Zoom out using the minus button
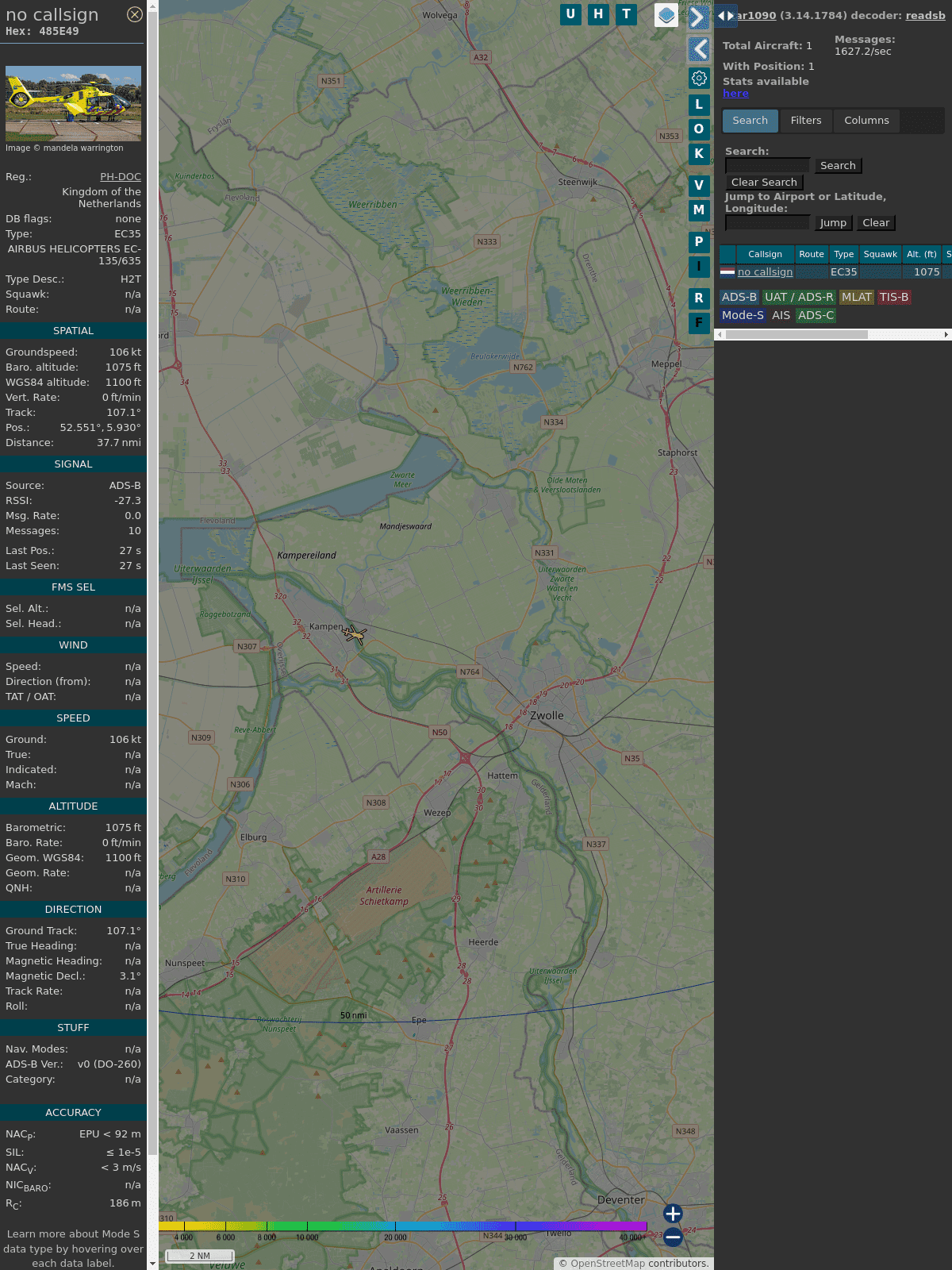The width and height of the screenshot is (952, 1270). click(x=673, y=1237)
